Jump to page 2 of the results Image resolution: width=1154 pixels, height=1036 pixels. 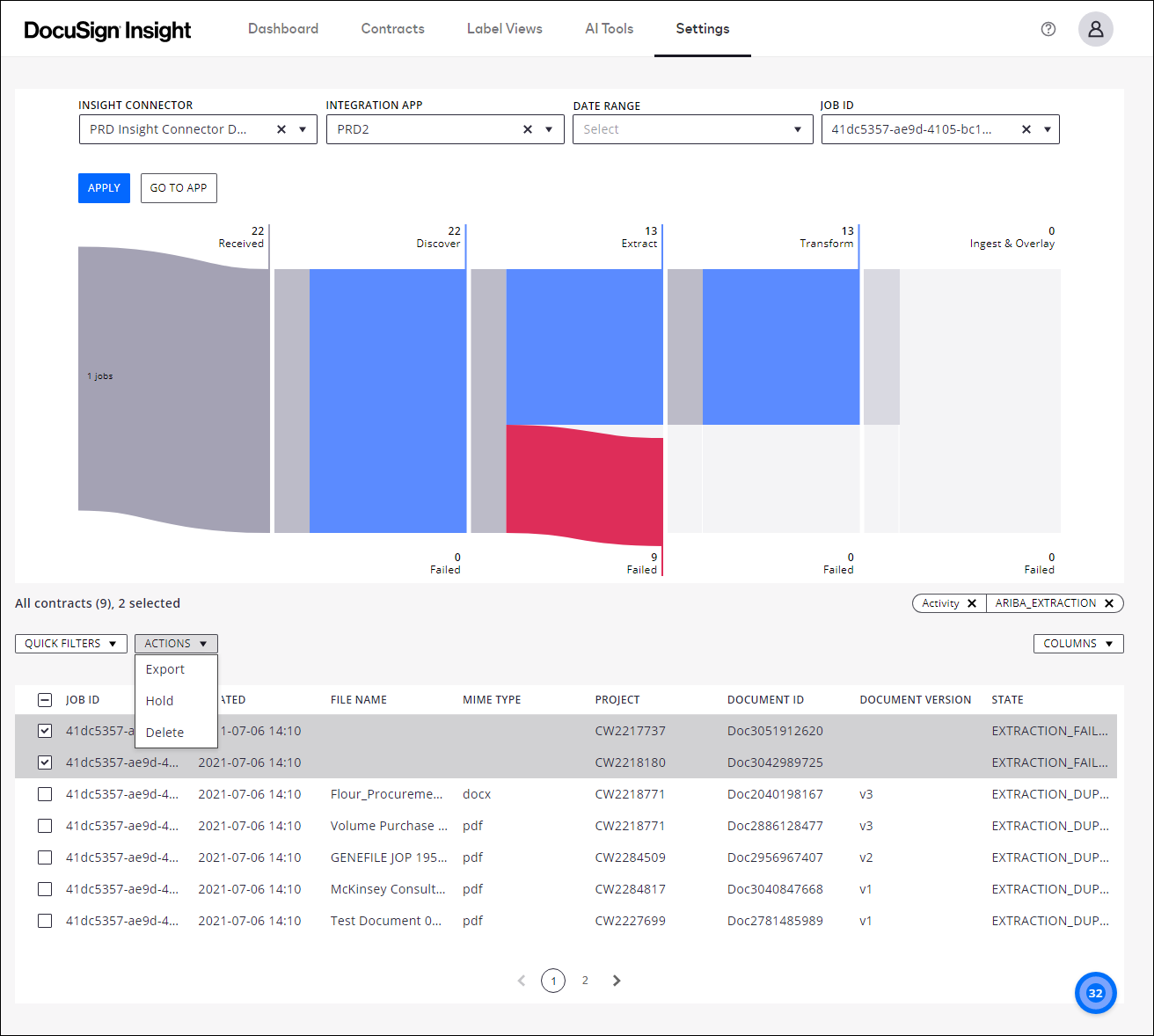pos(585,980)
